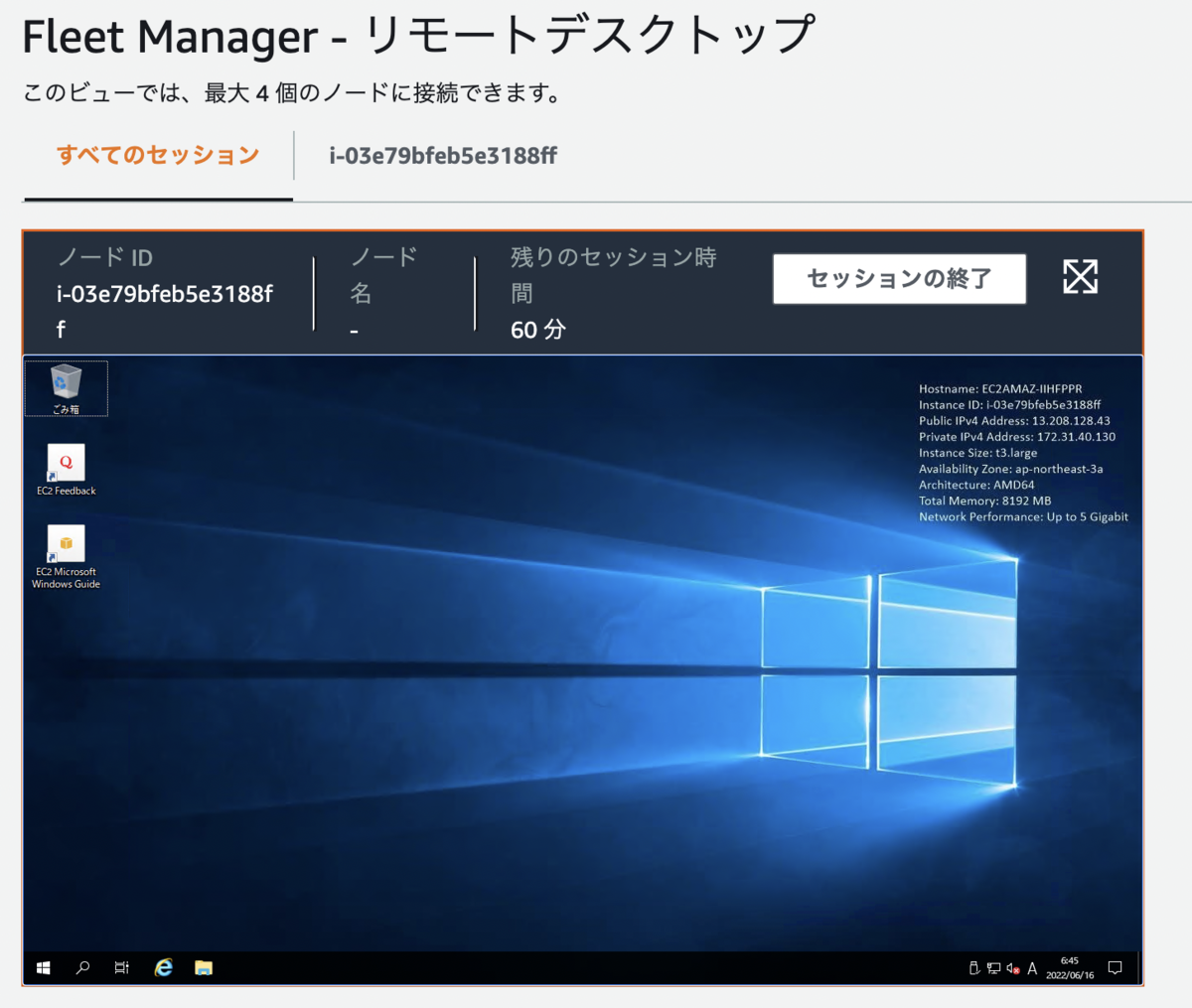Click the Total Memory: 8192 MB line
This screenshot has height=1008, width=1192.
984,501
